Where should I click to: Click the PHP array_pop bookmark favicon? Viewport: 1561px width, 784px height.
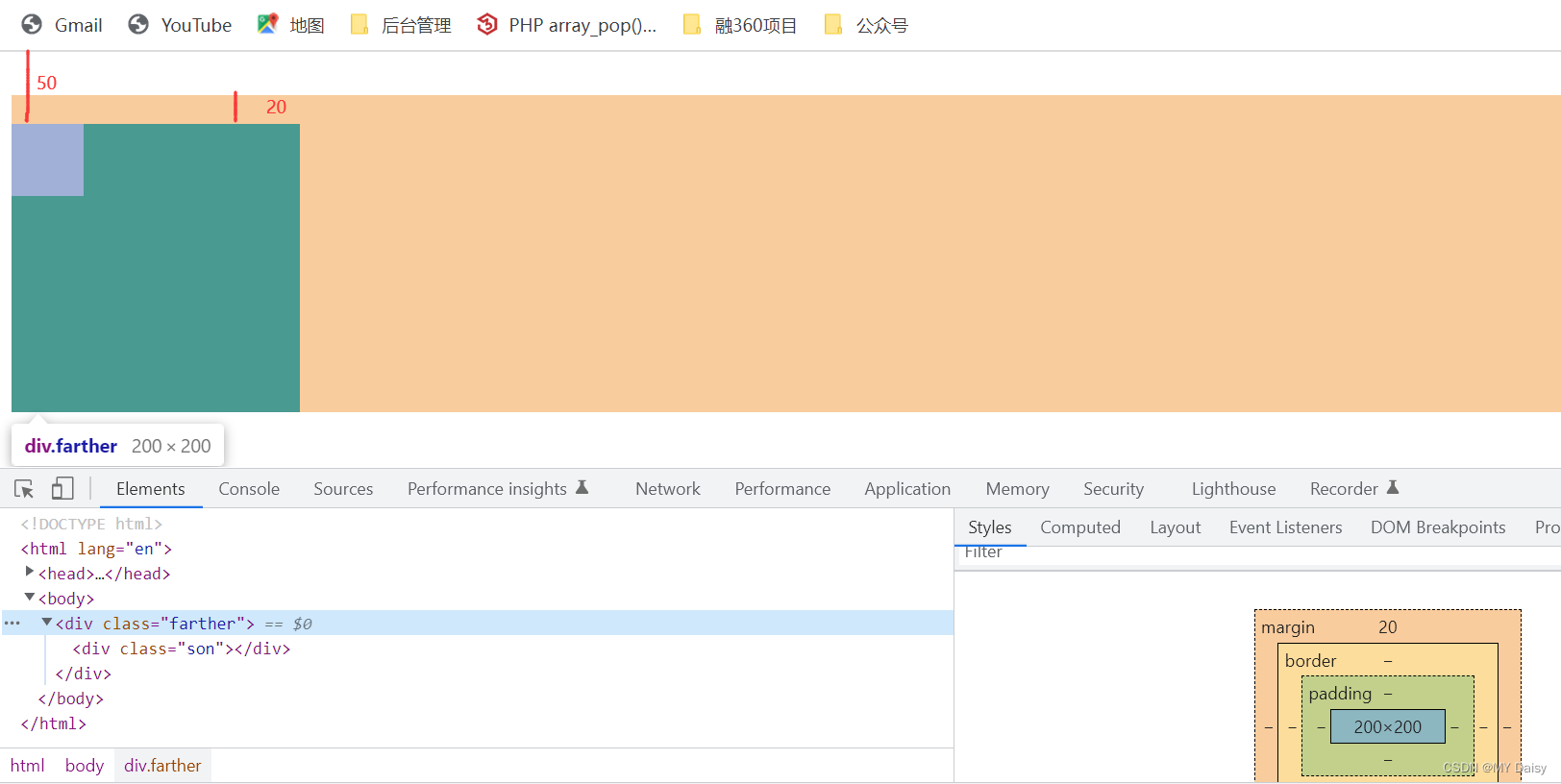click(x=487, y=24)
